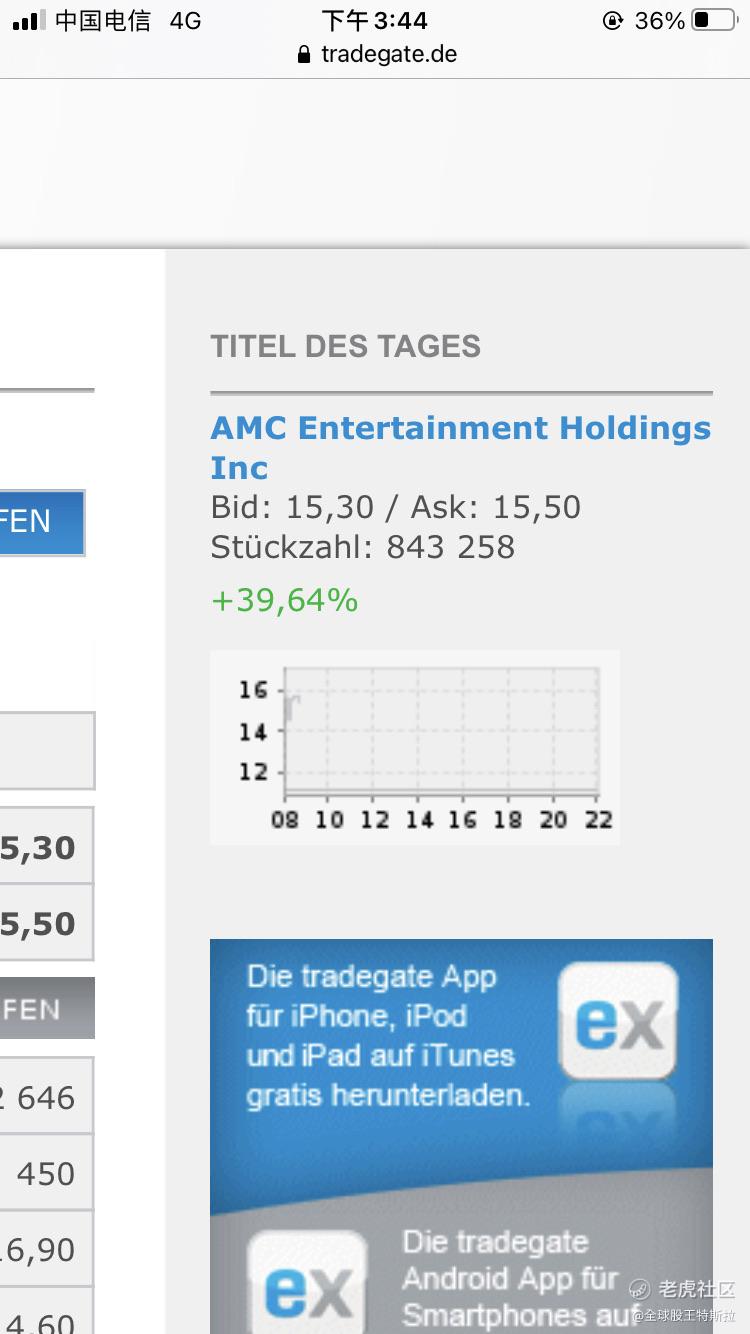The image size is (750, 1334).
Task: Tap the orientation lock status icon
Action: [613, 21]
